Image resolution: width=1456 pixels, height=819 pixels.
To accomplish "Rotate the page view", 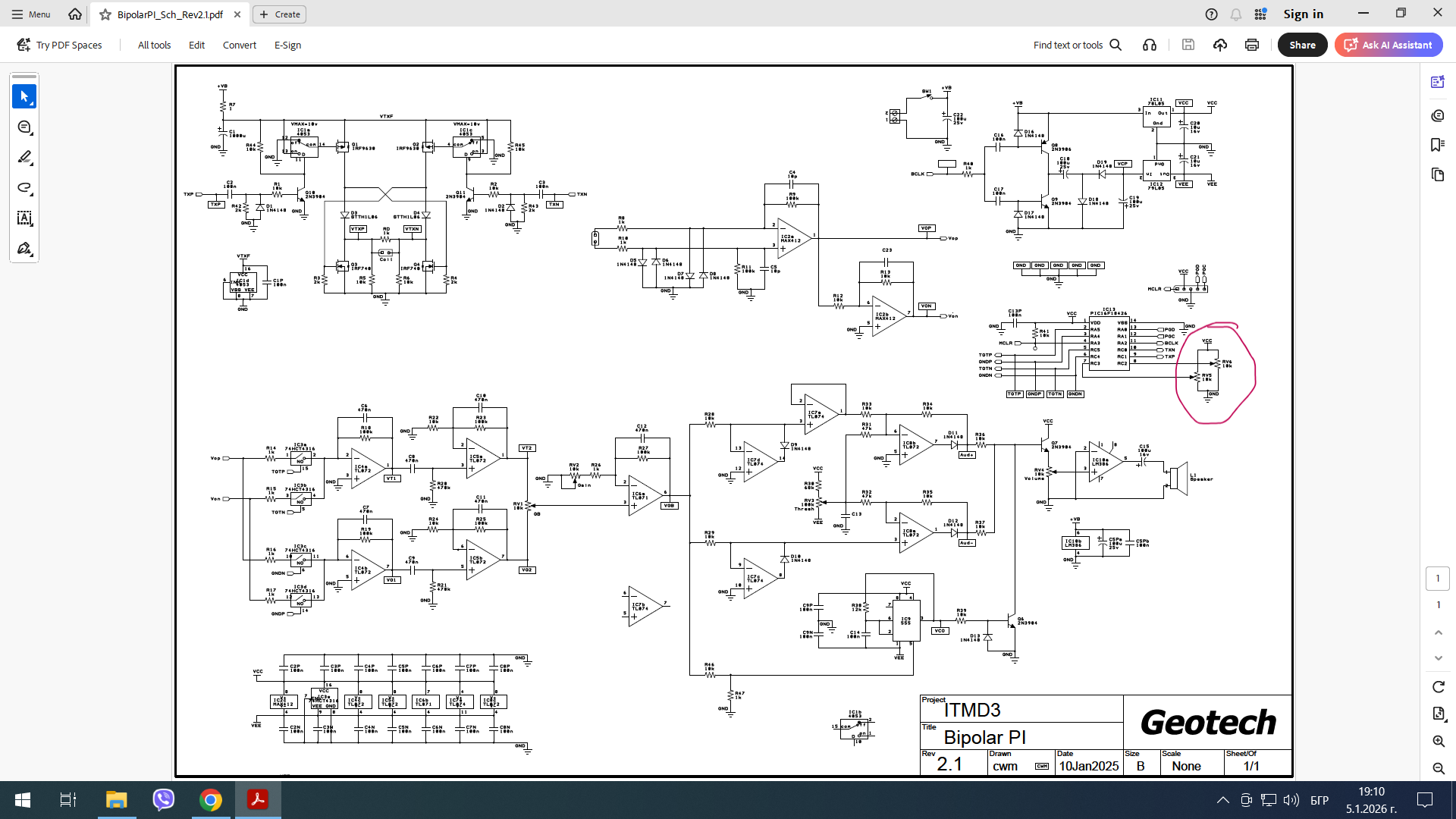I will pos(1439,687).
